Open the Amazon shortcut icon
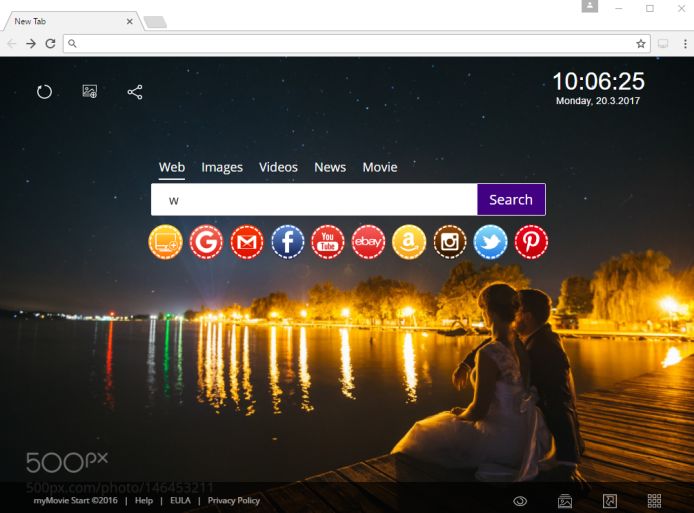Viewport: 694px width, 513px height. [409, 242]
